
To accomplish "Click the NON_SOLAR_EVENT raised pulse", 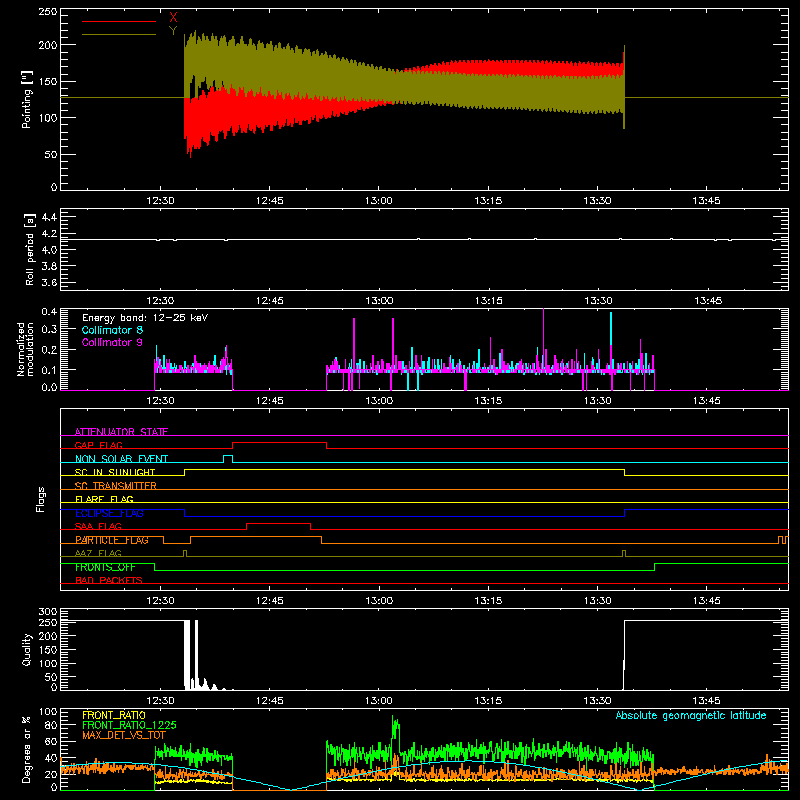I will (x=228, y=456).
